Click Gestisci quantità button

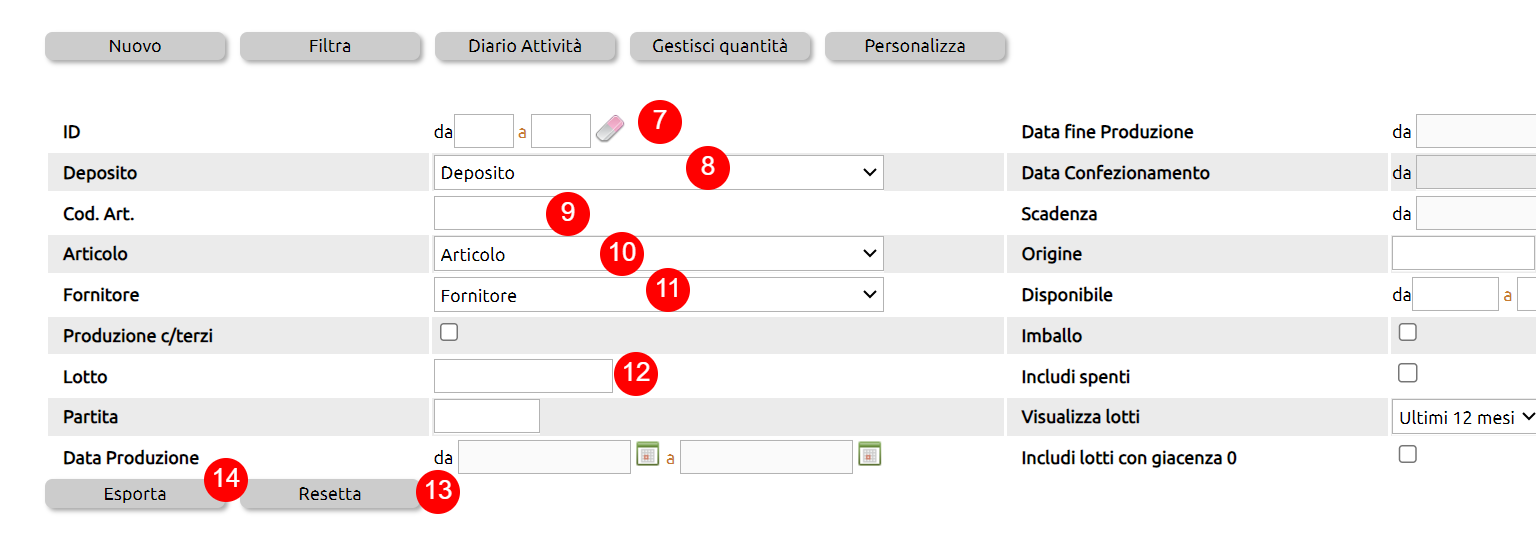[720, 46]
